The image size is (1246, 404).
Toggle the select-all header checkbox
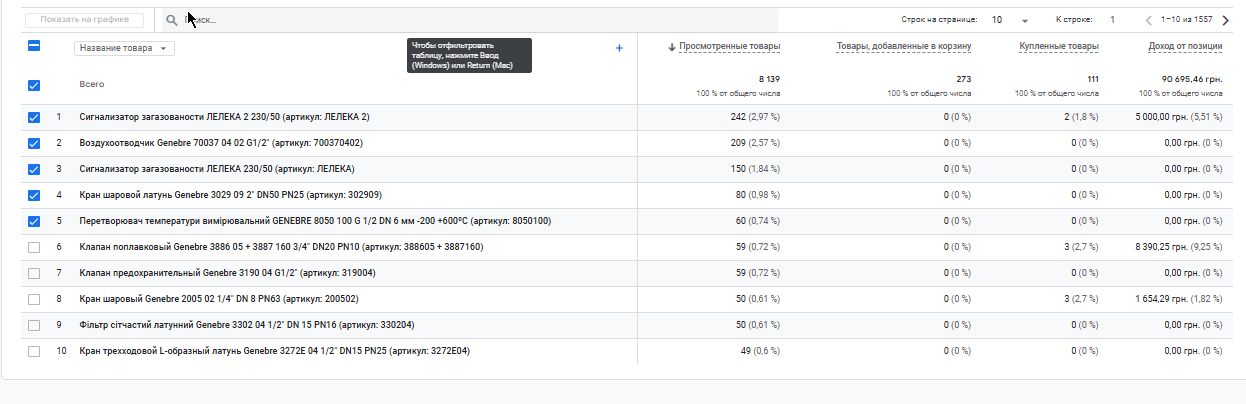tap(34, 46)
